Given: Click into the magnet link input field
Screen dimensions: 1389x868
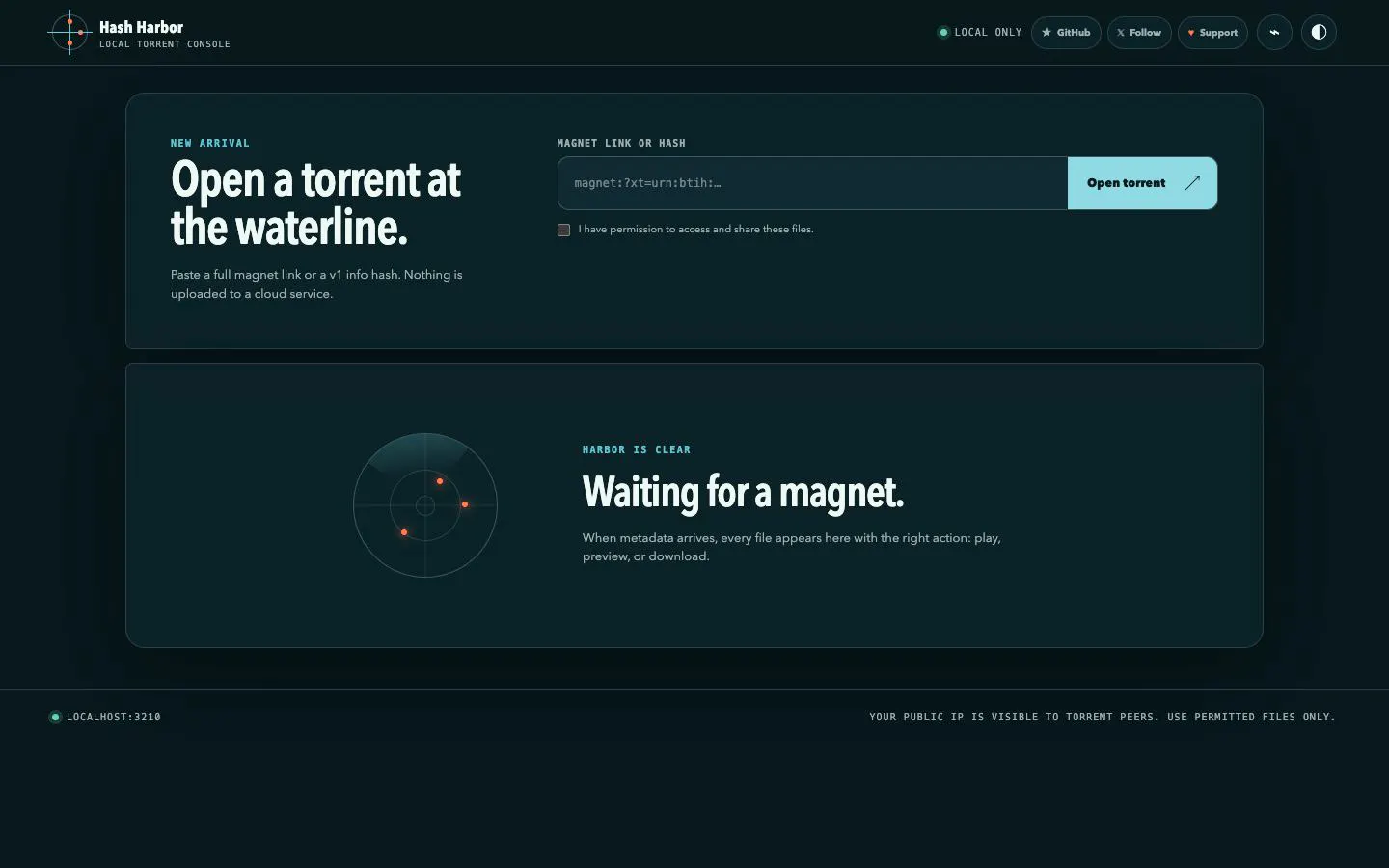Looking at the screenshot, I should (812, 183).
